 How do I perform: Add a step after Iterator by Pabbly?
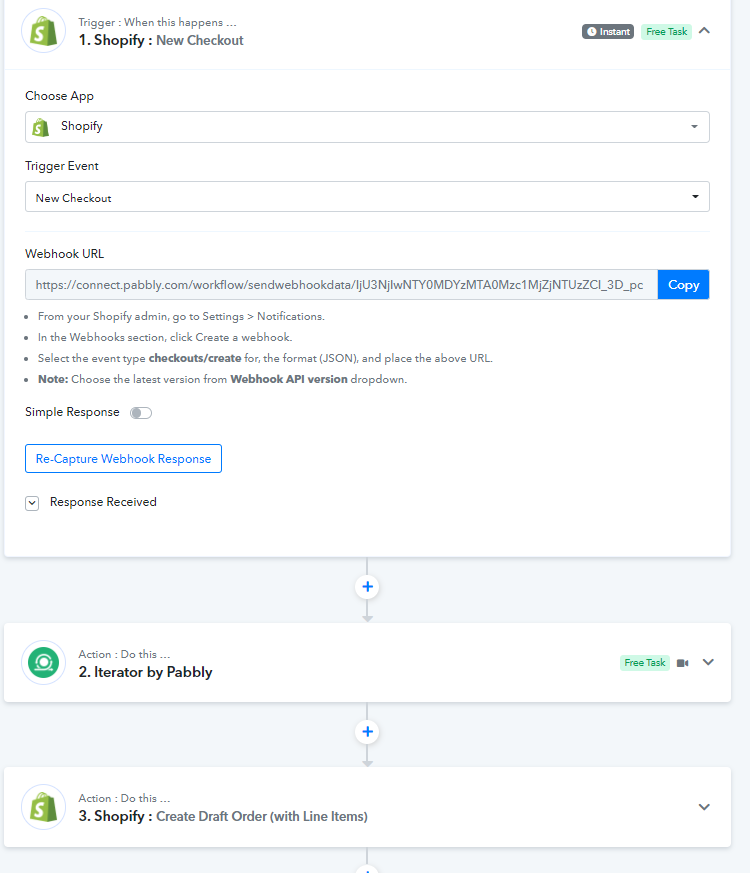[x=367, y=732]
